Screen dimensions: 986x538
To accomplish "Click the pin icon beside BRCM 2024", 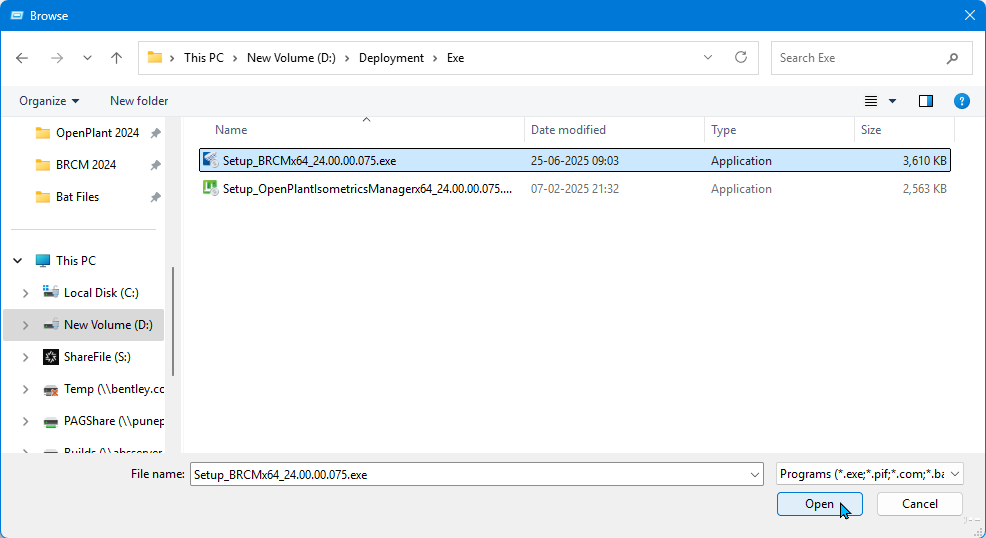I will point(155,165).
